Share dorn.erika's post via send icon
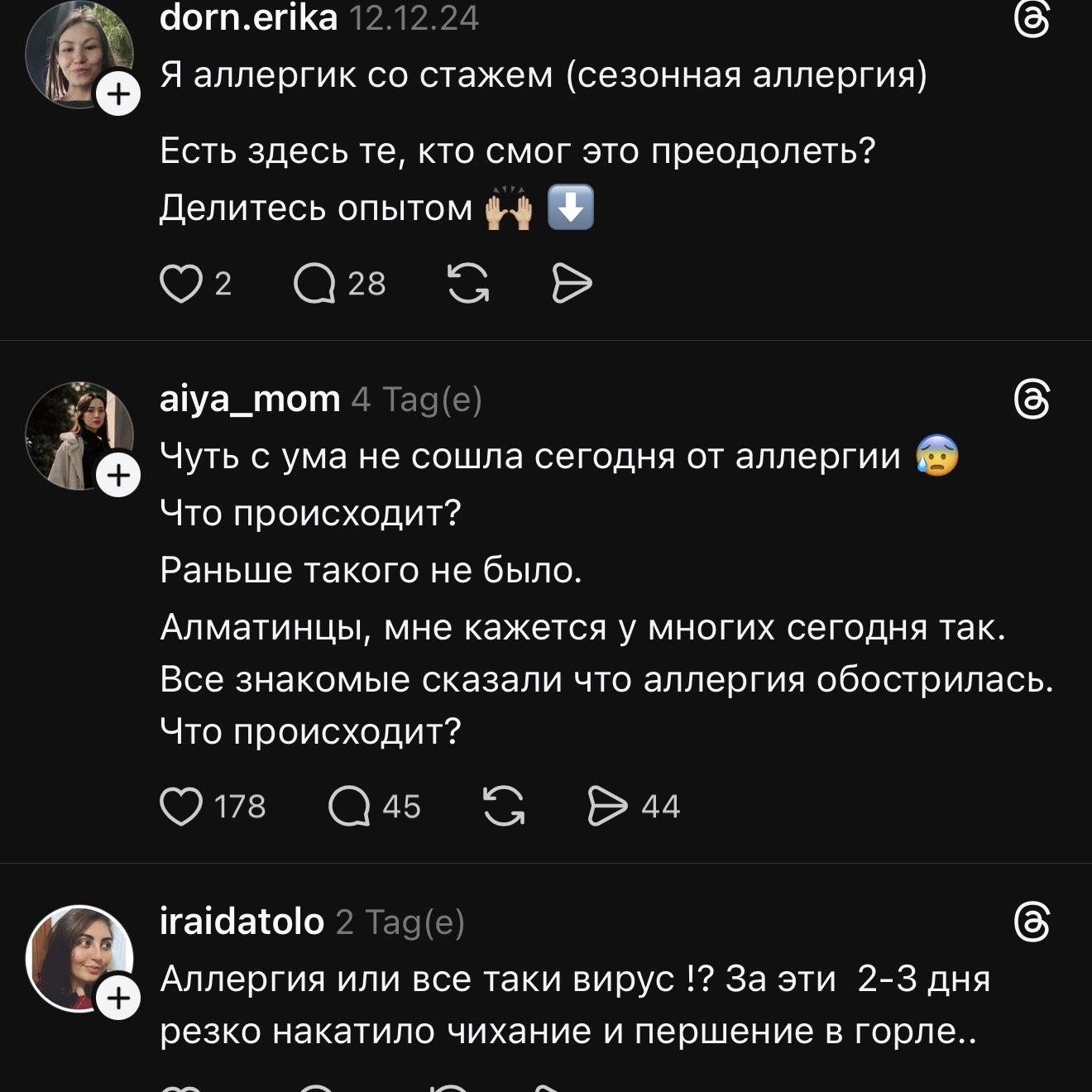The width and height of the screenshot is (1092, 1092). coord(572,284)
